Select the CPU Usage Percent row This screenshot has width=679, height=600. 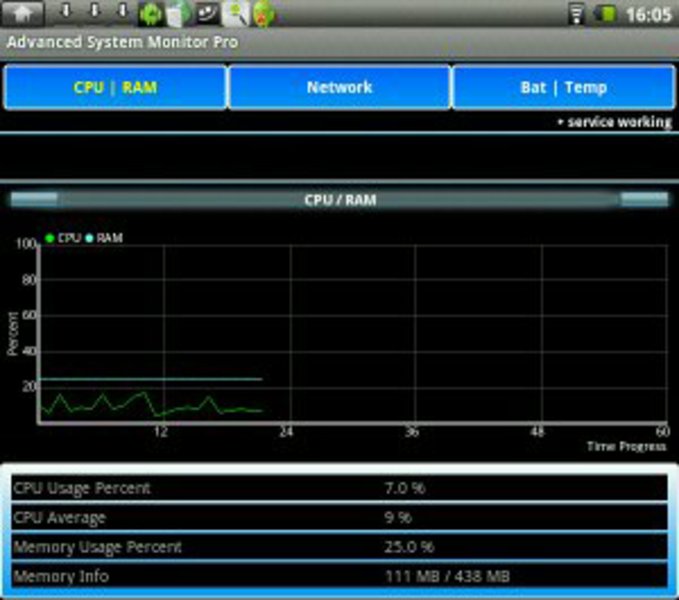pyautogui.click(x=340, y=488)
